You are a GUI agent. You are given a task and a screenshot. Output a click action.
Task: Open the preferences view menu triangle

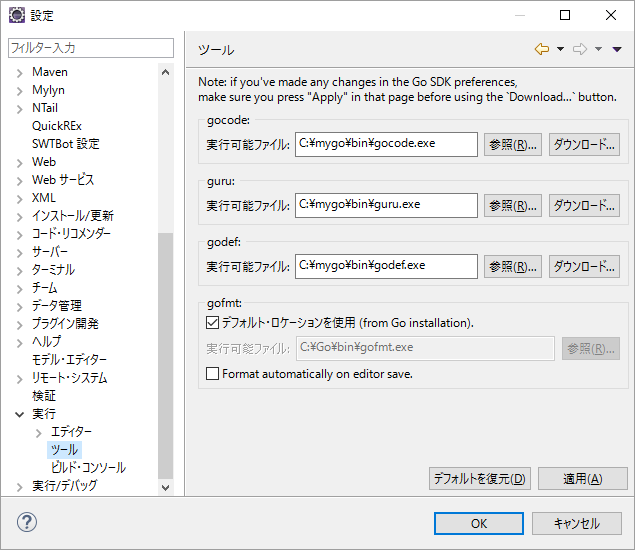point(617,49)
